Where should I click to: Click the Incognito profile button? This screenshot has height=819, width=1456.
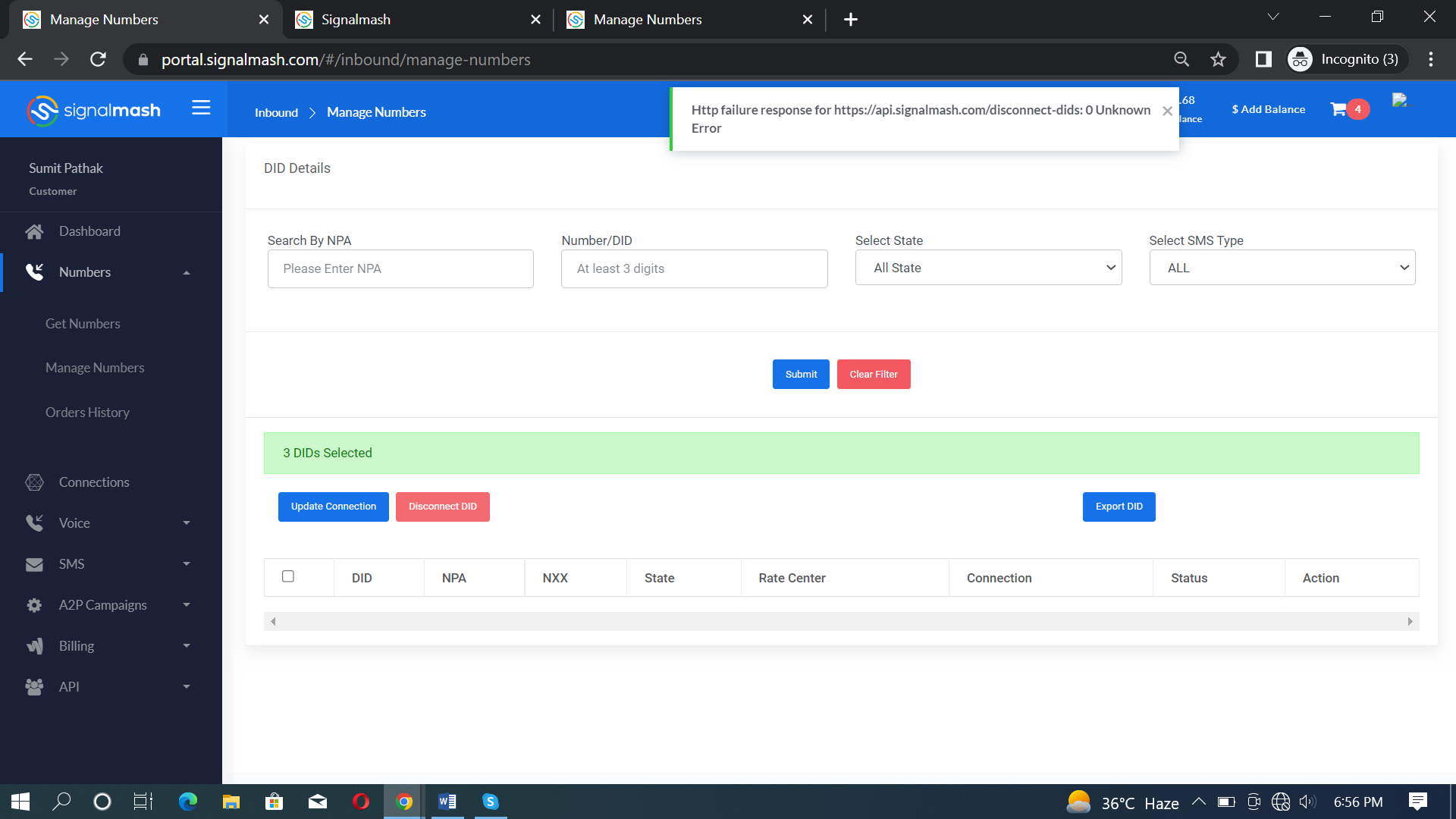pyautogui.click(x=1347, y=59)
